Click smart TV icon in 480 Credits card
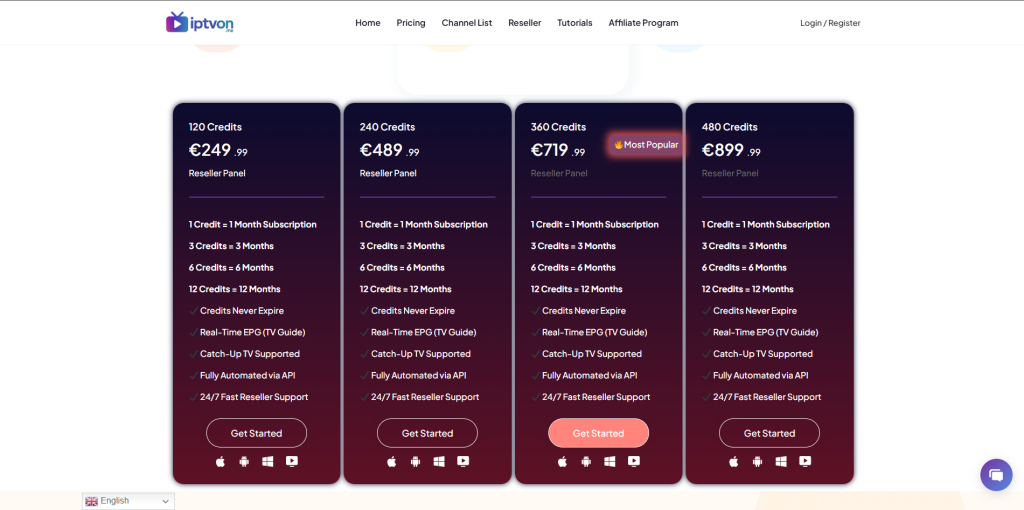The image size is (1024, 510). (x=805, y=461)
